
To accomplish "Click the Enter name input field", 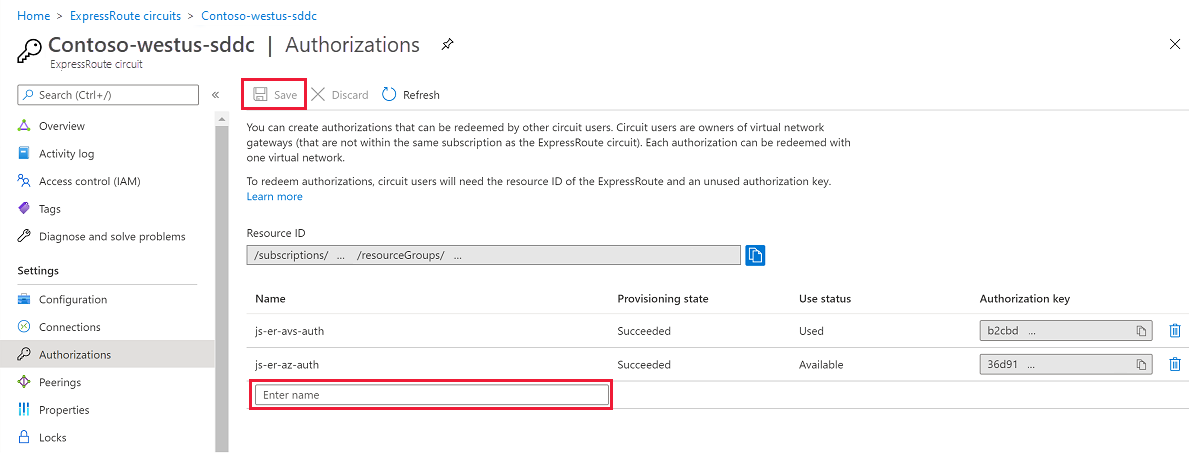I will coord(431,395).
